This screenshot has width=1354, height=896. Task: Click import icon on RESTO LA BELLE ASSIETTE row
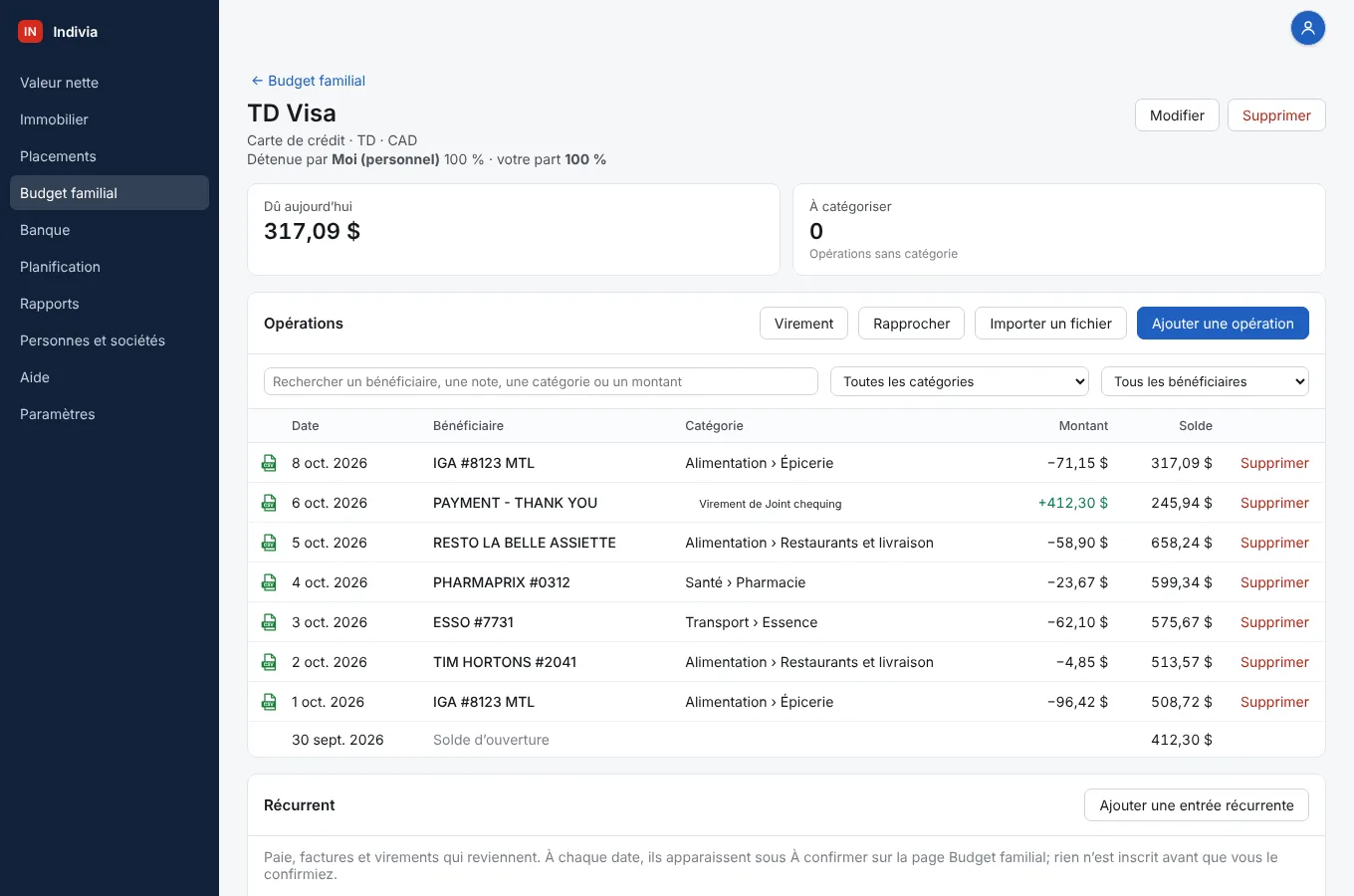tap(269, 543)
